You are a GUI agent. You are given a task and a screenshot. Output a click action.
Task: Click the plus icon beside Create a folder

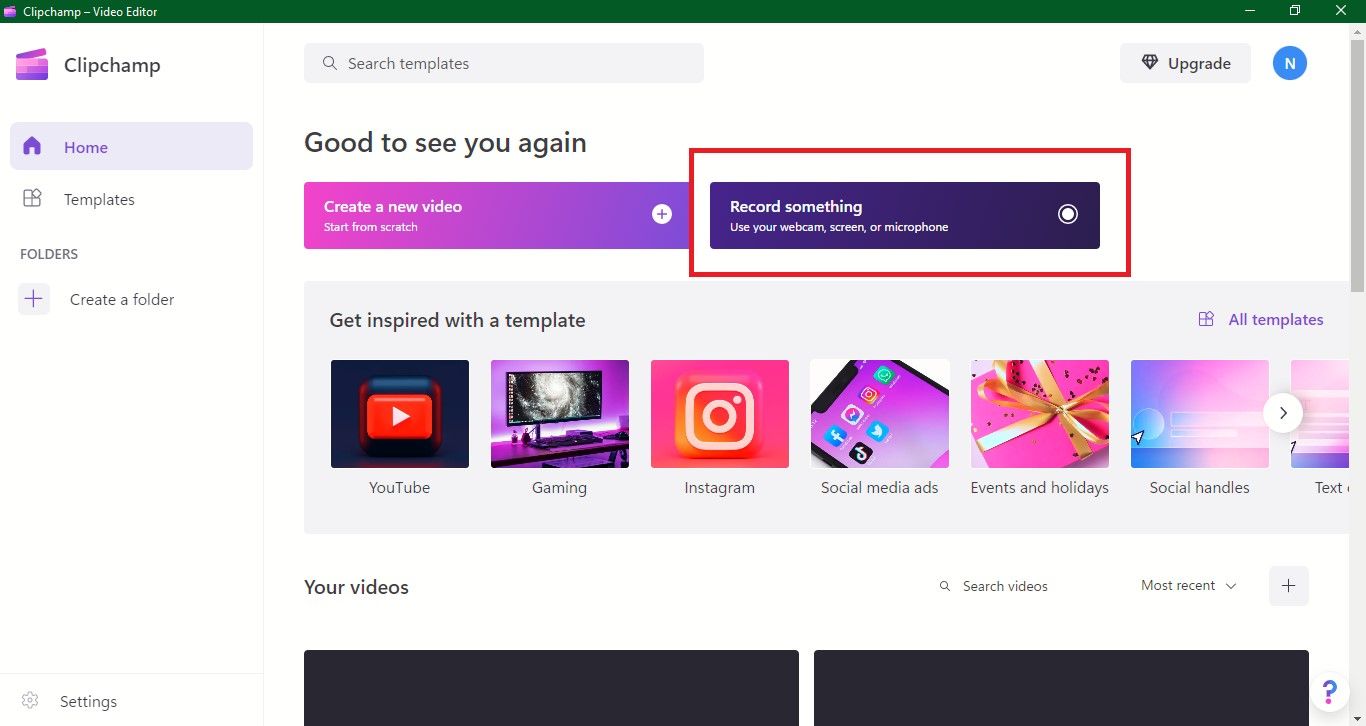click(x=34, y=298)
